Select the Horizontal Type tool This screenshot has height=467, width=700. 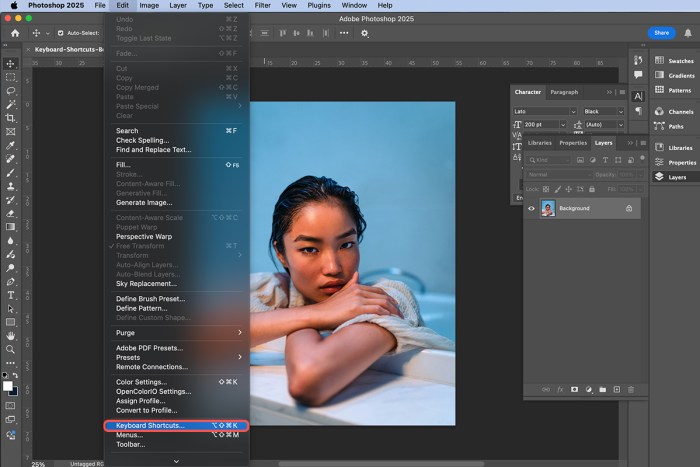point(11,295)
